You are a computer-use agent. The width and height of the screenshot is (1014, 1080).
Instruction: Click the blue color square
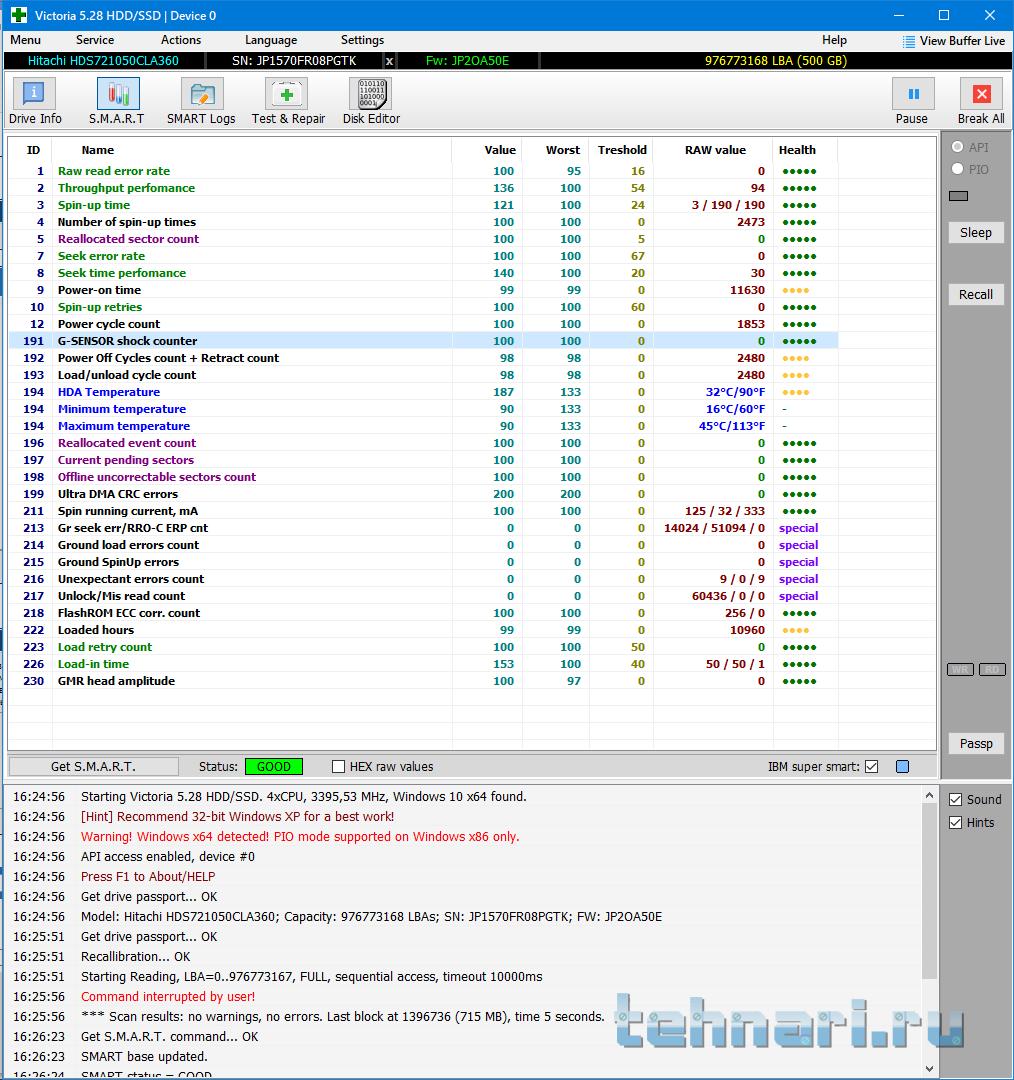[x=903, y=767]
